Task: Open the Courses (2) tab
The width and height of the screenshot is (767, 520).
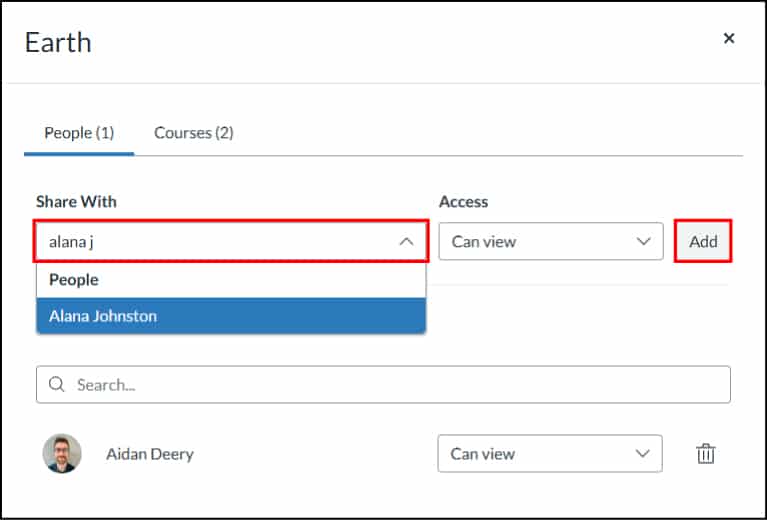Action: click(x=193, y=133)
